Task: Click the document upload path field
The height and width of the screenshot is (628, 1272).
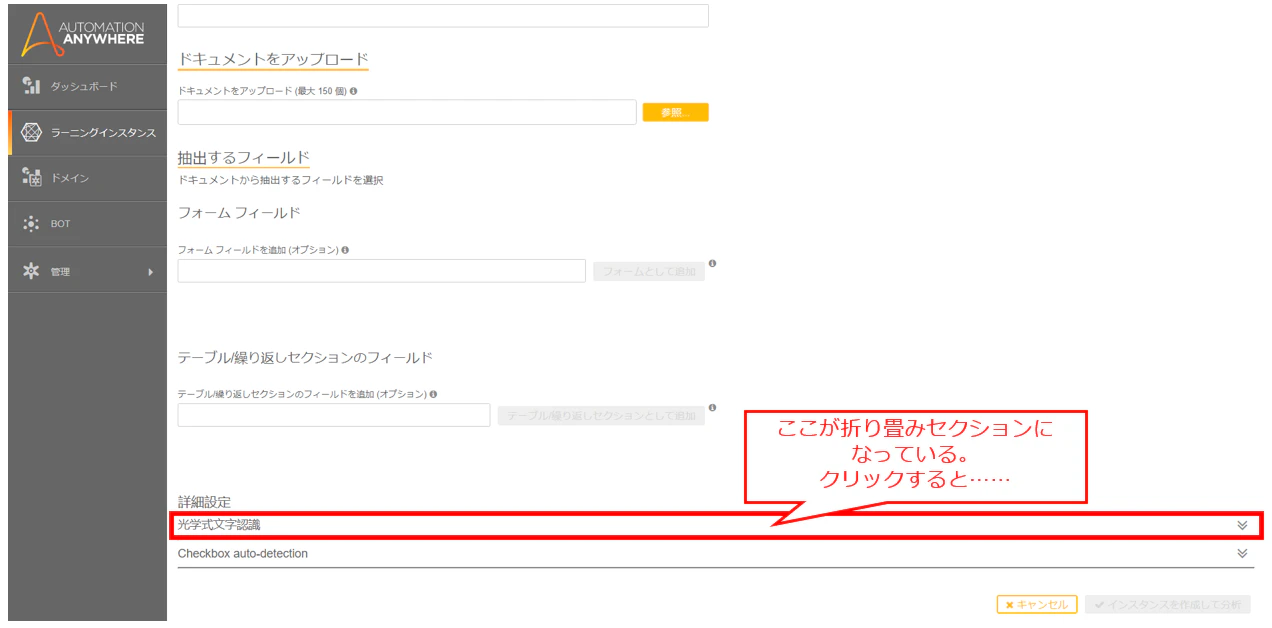Action: click(x=407, y=112)
